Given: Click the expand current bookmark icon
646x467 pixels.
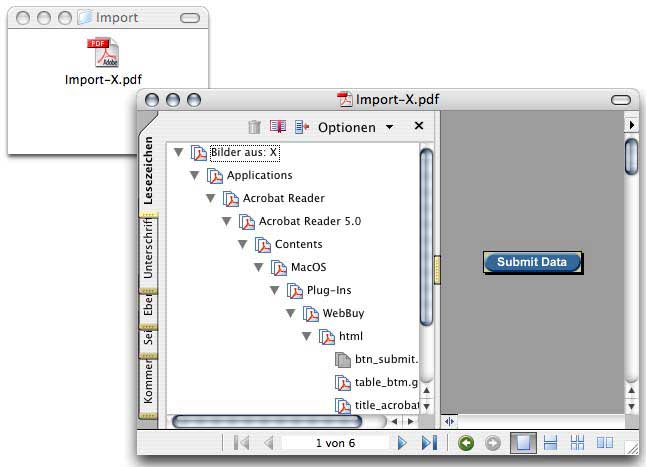Looking at the screenshot, I should point(301,127).
